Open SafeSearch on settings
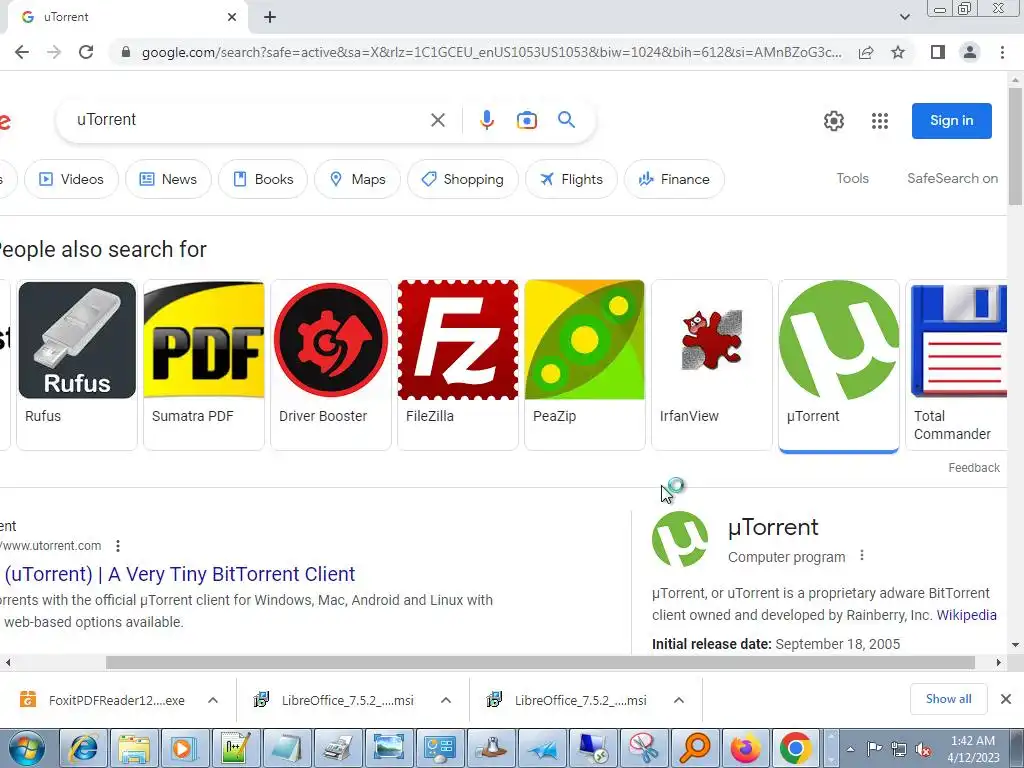The height and width of the screenshot is (768, 1024). pos(952,178)
